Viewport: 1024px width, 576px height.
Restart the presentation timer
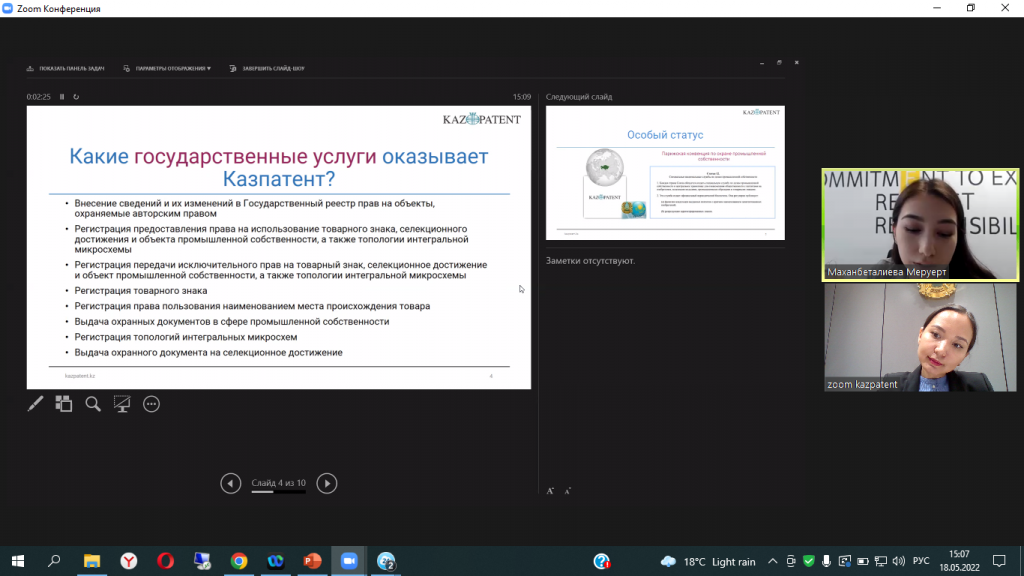(76, 97)
